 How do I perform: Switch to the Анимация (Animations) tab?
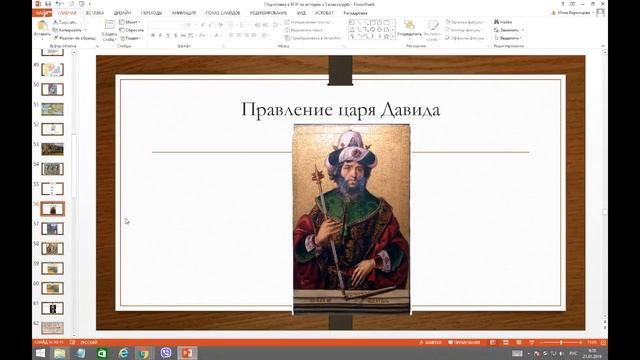click(184, 13)
